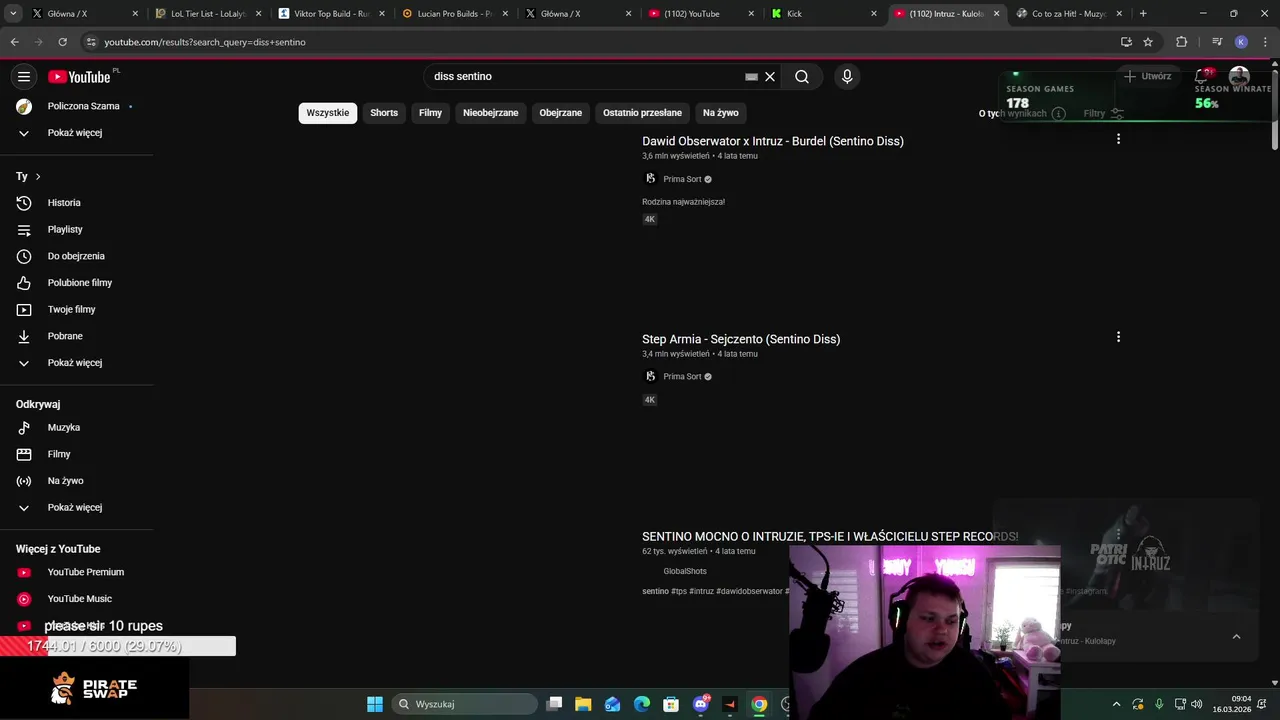The image size is (1280, 720).
Task: Start voice search with microphone icon
Action: coord(847,76)
